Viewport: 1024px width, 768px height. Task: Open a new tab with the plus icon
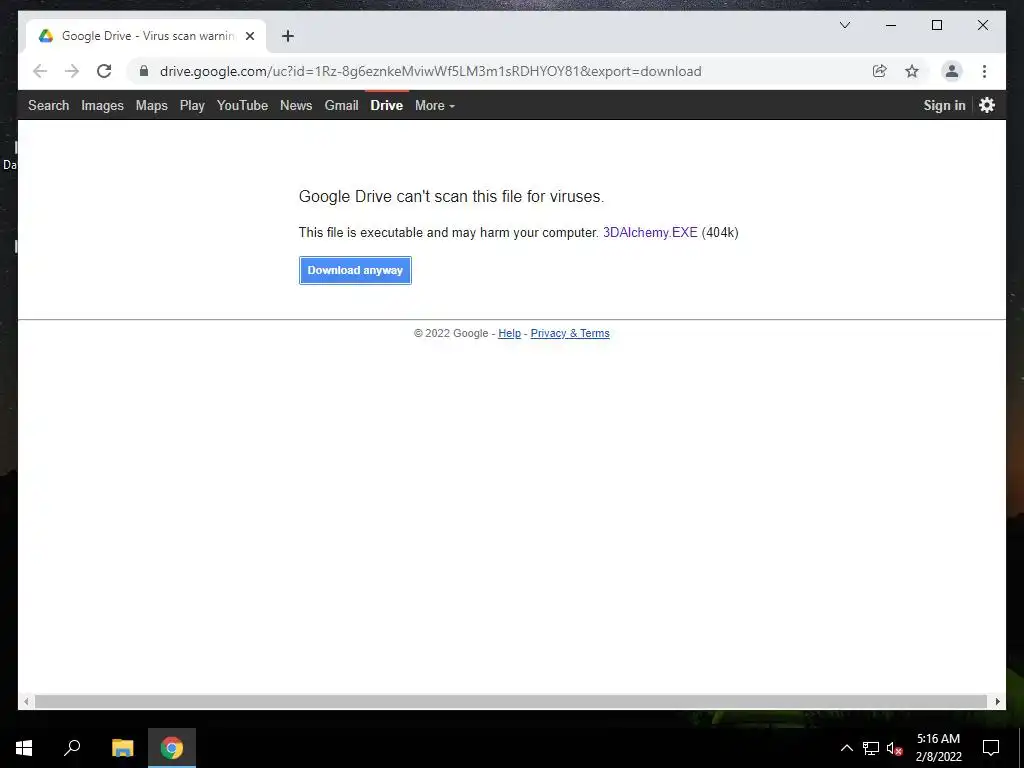click(287, 36)
